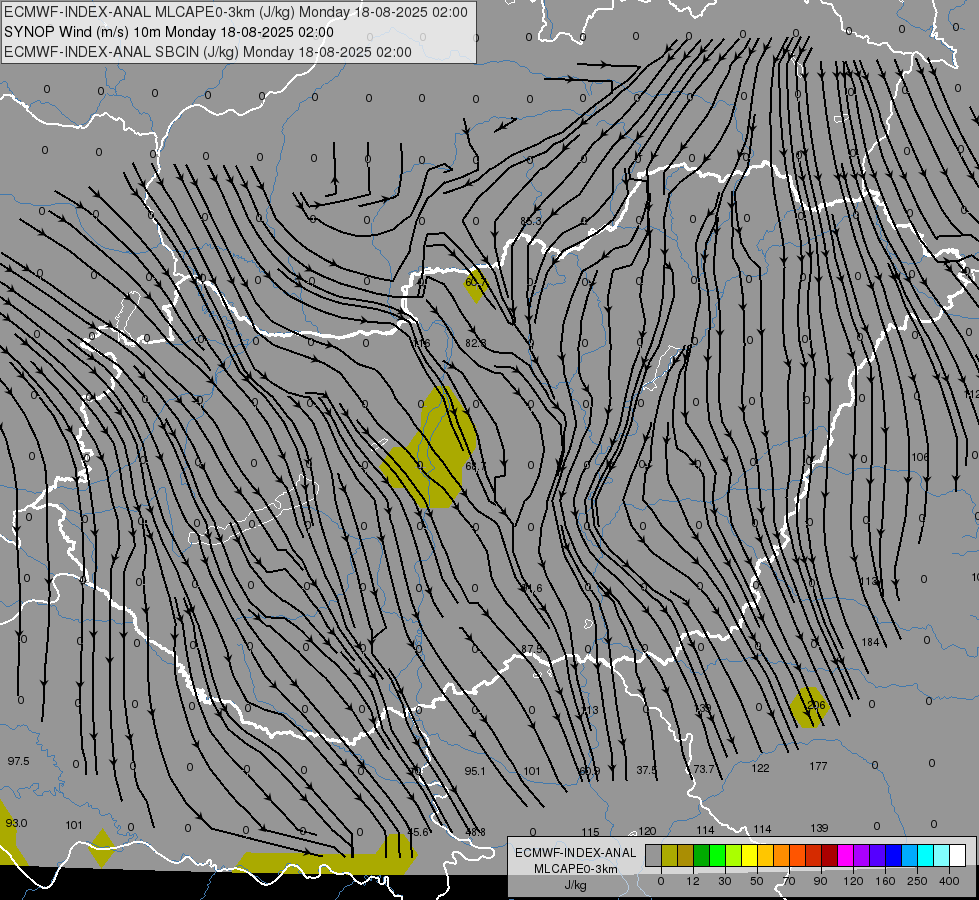
Task: Click the 122 value on the map
Action: click(x=760, y=768)
